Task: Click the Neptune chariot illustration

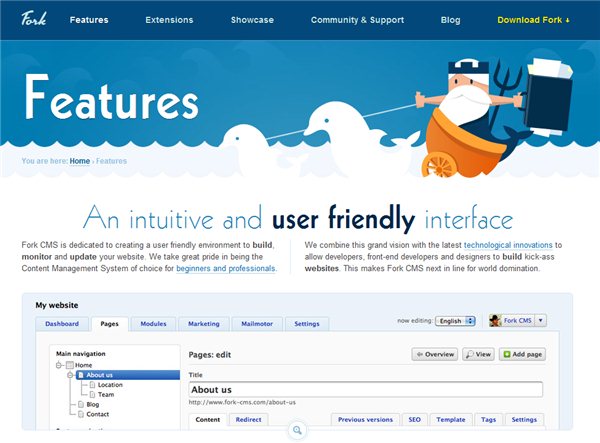Action: pyautogui.click(x=494, y=119)
